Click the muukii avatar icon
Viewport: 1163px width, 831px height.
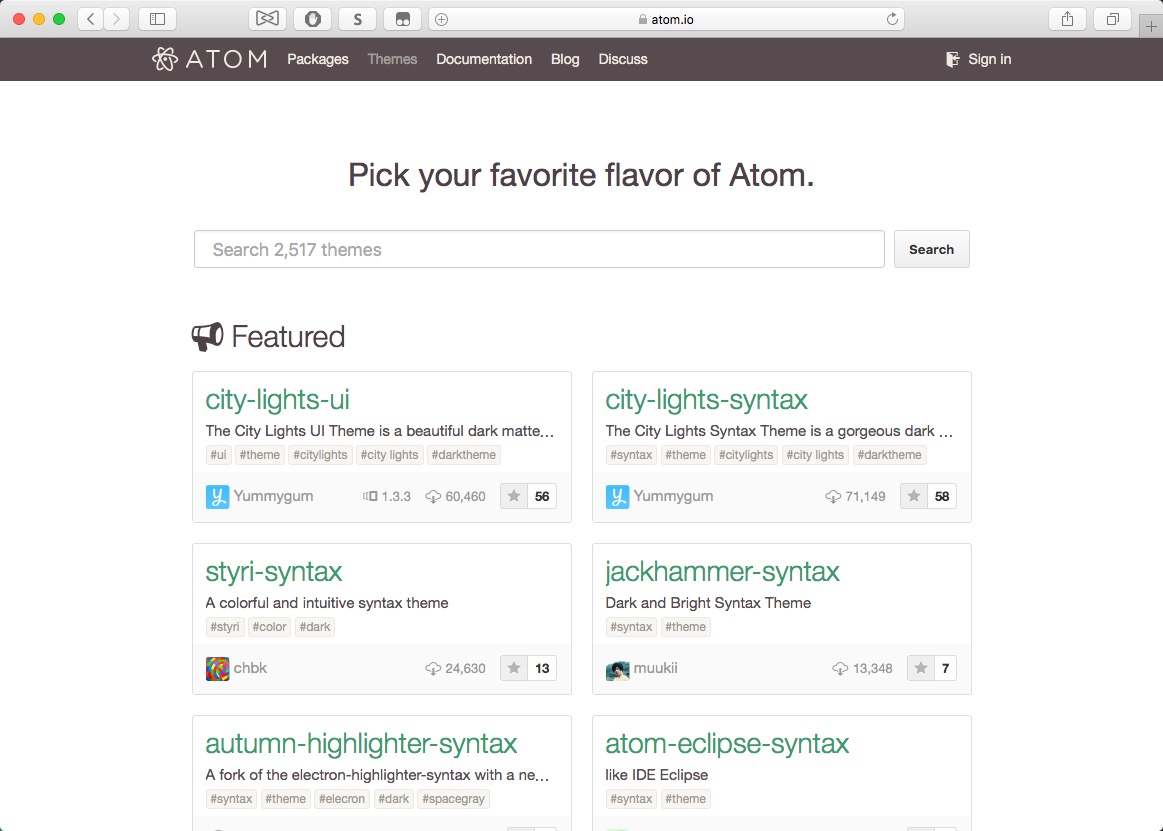click(x=617, y=668)
